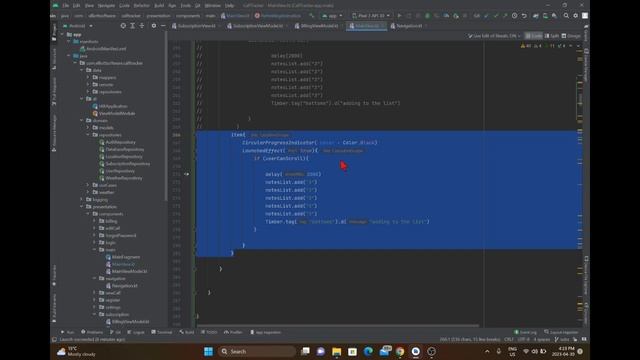The image size is (640, 360).
Task: Open the Edit menu
Action: pos(76,6)
